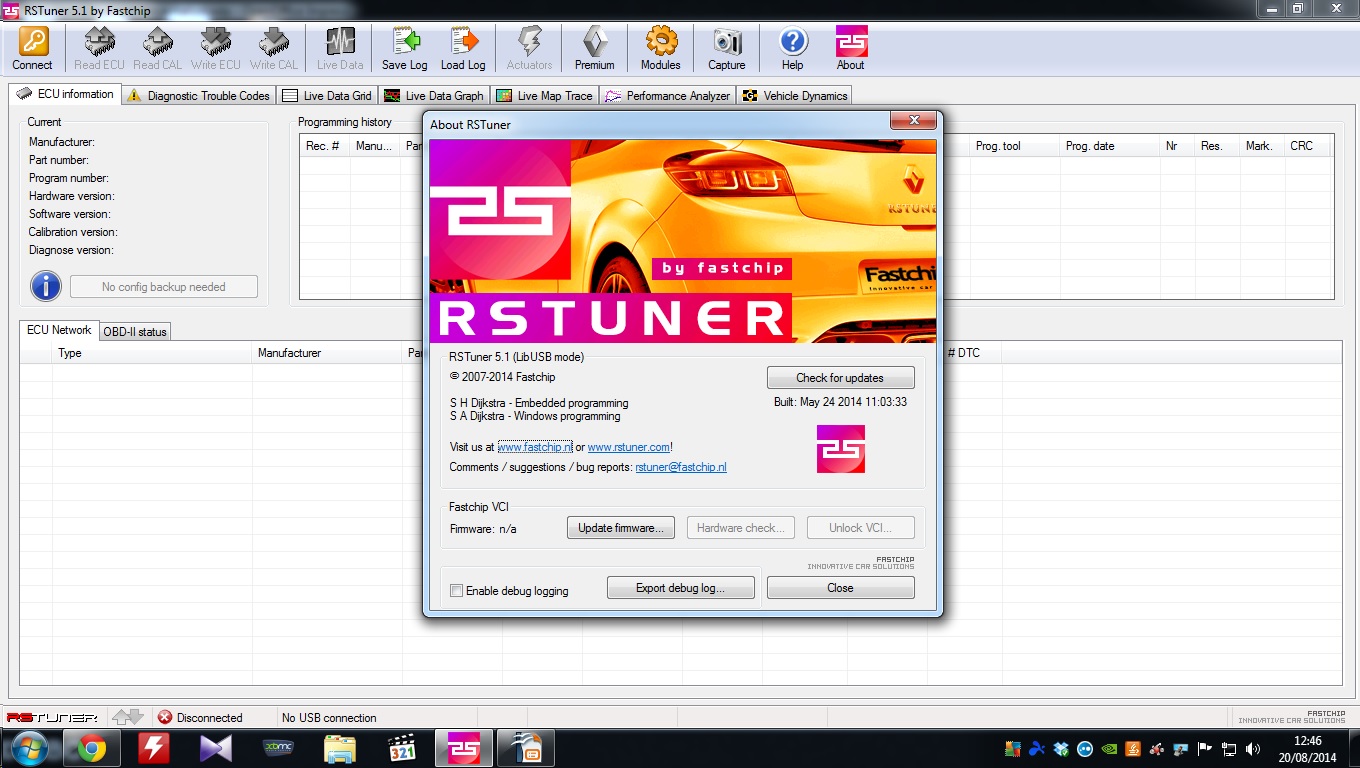Viewport: 1360px width, 768px height.
Task: Switch to OBD-II status tab
Action: coord(135,332)
